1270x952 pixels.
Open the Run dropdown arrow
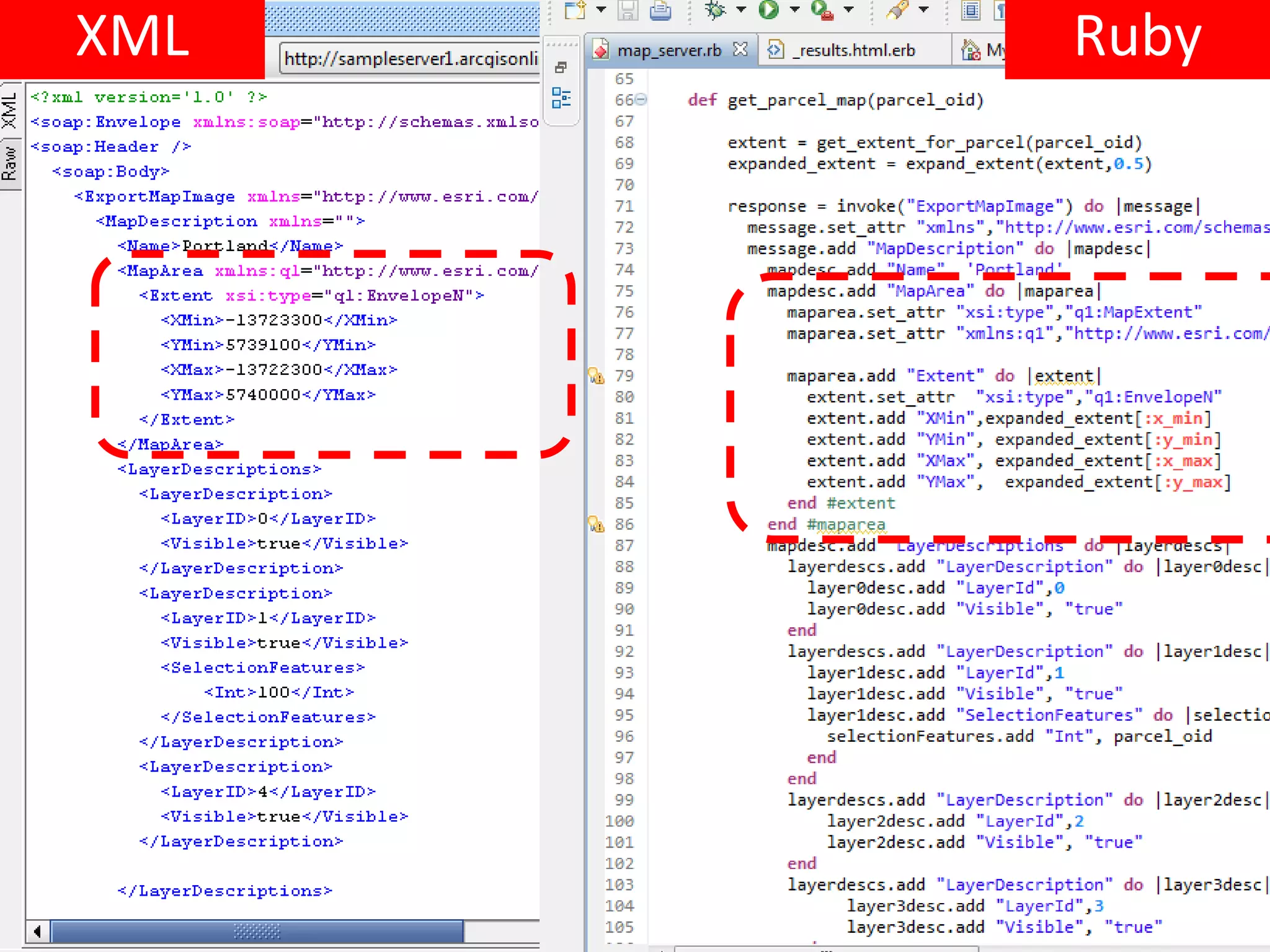[794, 10]
